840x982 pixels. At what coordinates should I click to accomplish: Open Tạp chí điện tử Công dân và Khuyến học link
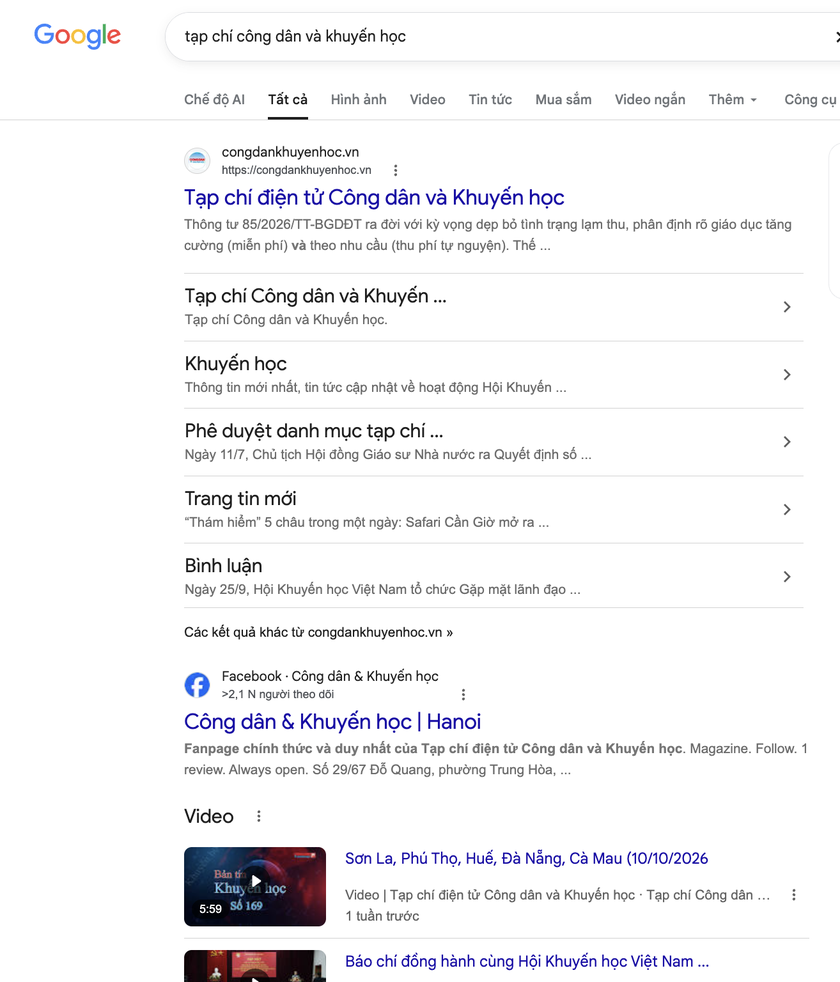(374, 197)
